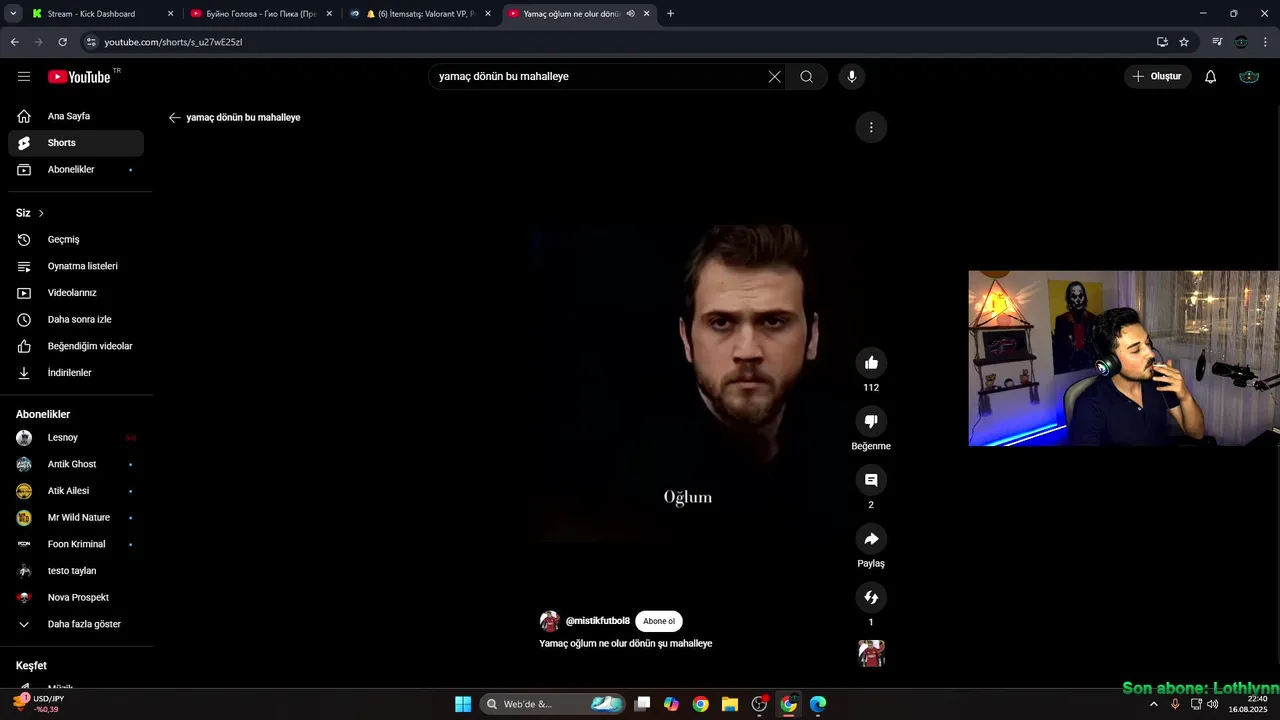Start voice search with microphone
Screen dimensions: 1280x720
[x=852, y=76]
